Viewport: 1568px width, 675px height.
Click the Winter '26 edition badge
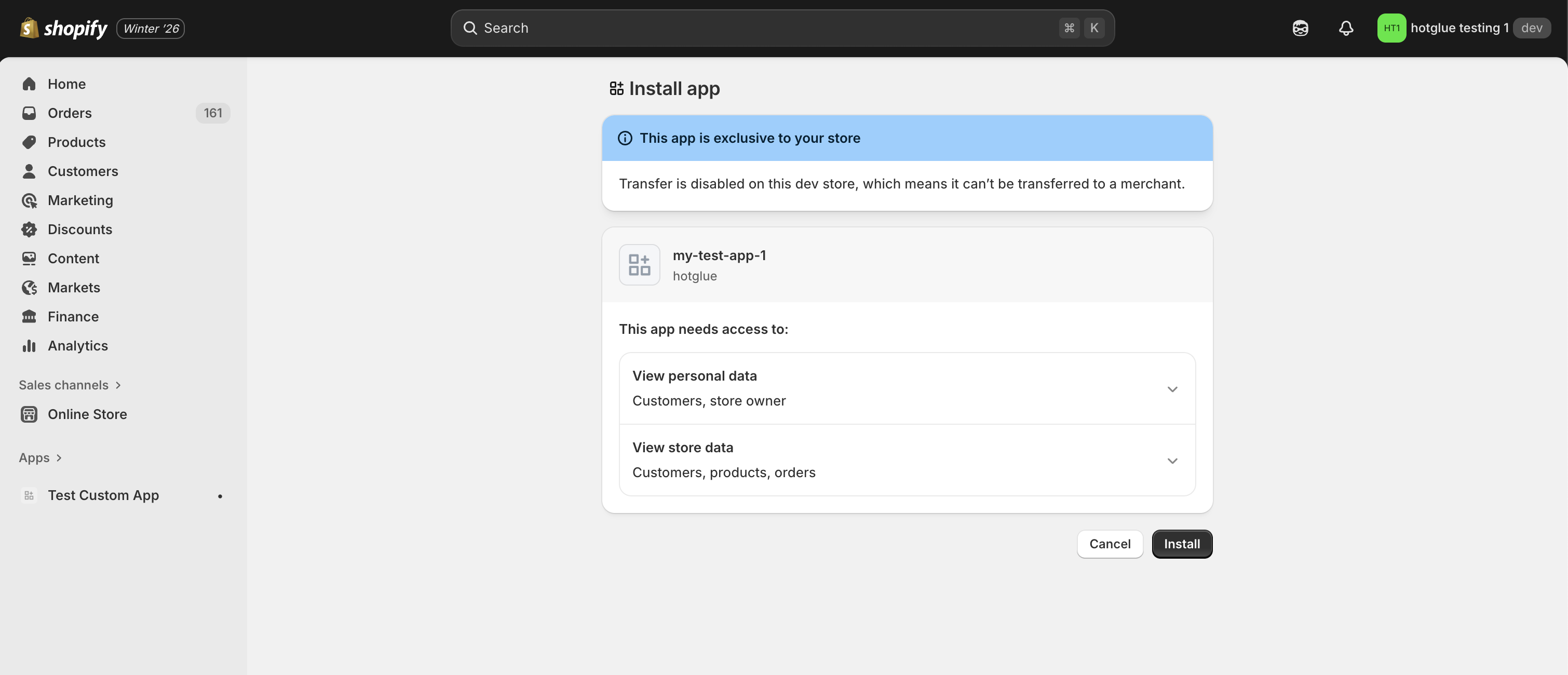[151, 28]
